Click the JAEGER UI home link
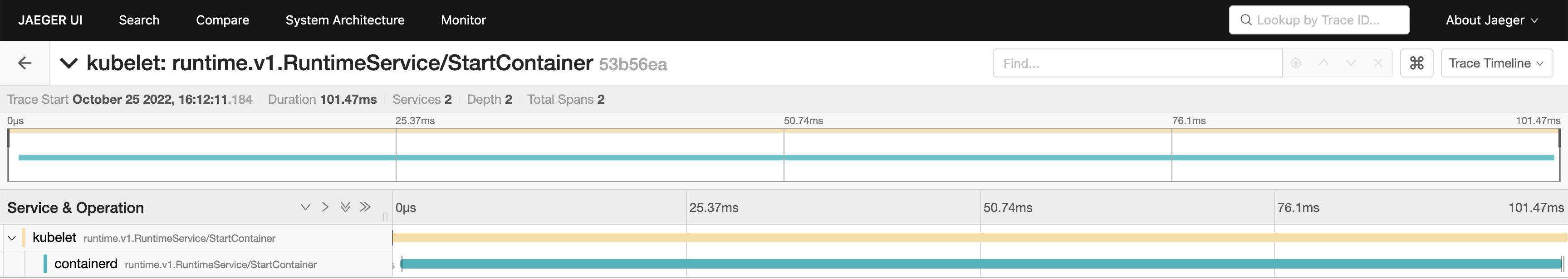Image resolution: width=1568 pixels, height=279 pixels. pos(50,19)
